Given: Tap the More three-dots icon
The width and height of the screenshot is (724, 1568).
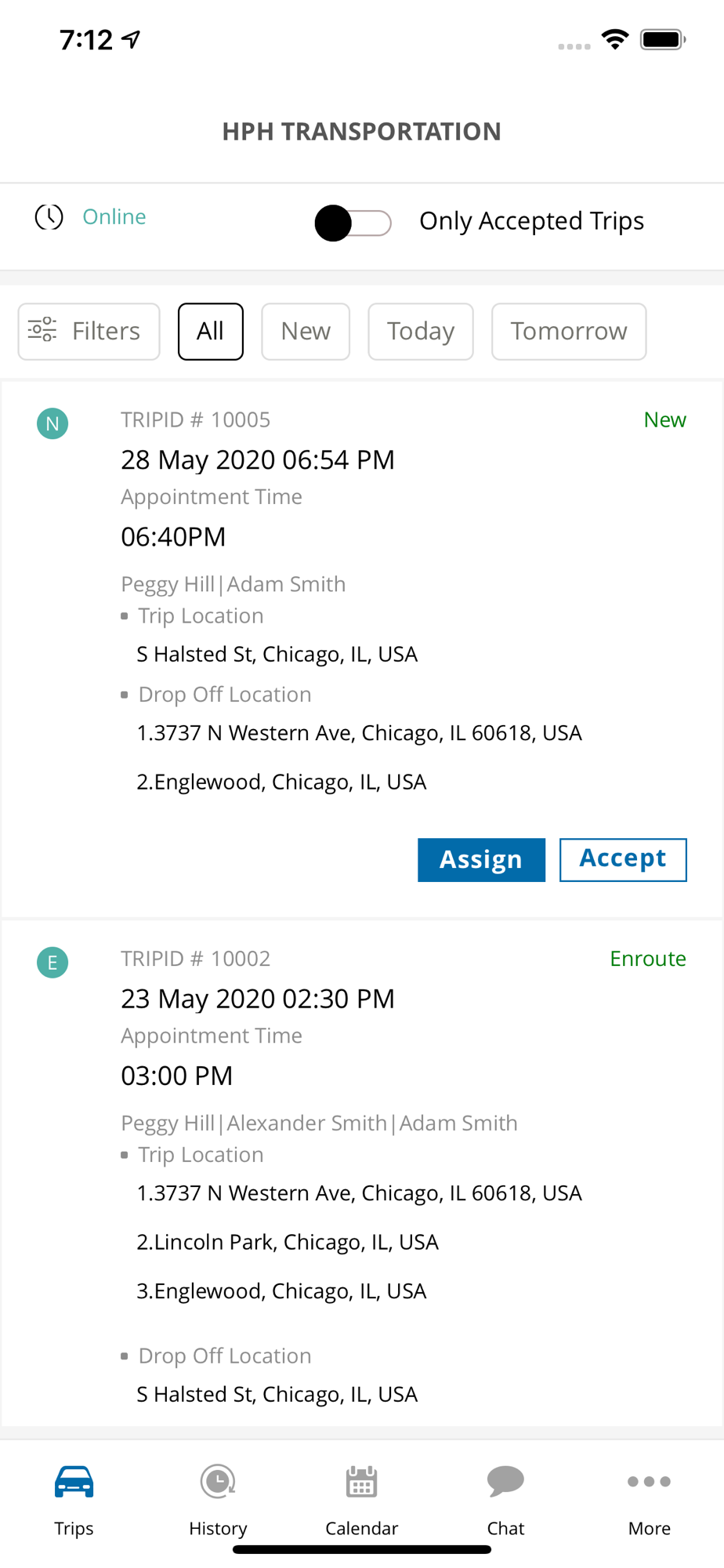Looking at the screenshot, I should tap(649, 1481).
